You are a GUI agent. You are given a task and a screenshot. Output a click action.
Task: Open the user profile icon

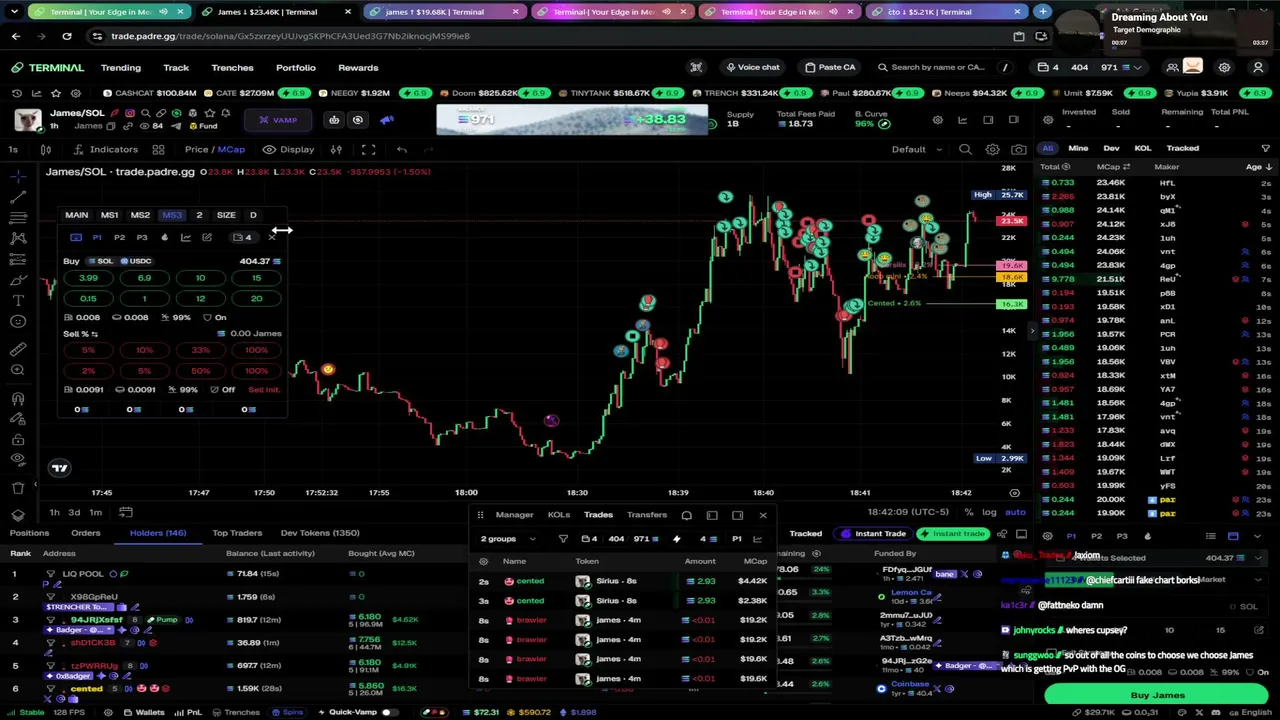coord(1258,68)
